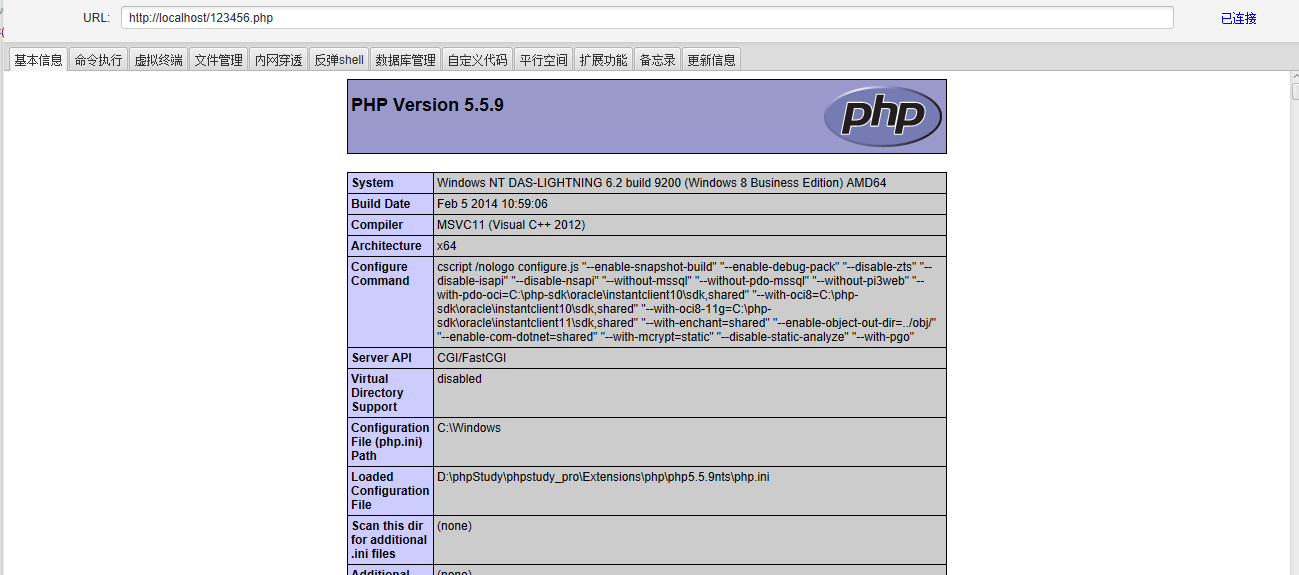Click the 已连接 connection status link
Image resolution: width=1299 pixels, height=575 pixels.
tap(1238, 18)
